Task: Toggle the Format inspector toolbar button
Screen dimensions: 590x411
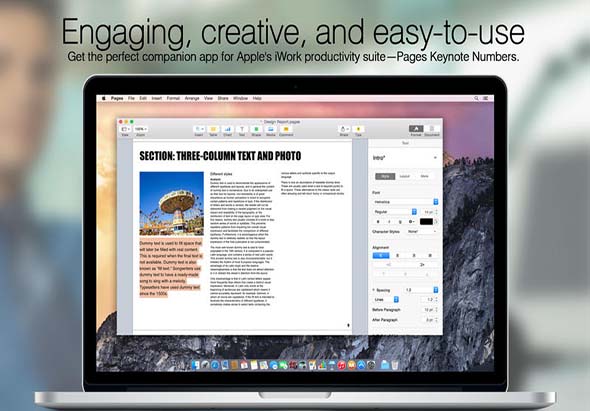Action: pos(416,129)
